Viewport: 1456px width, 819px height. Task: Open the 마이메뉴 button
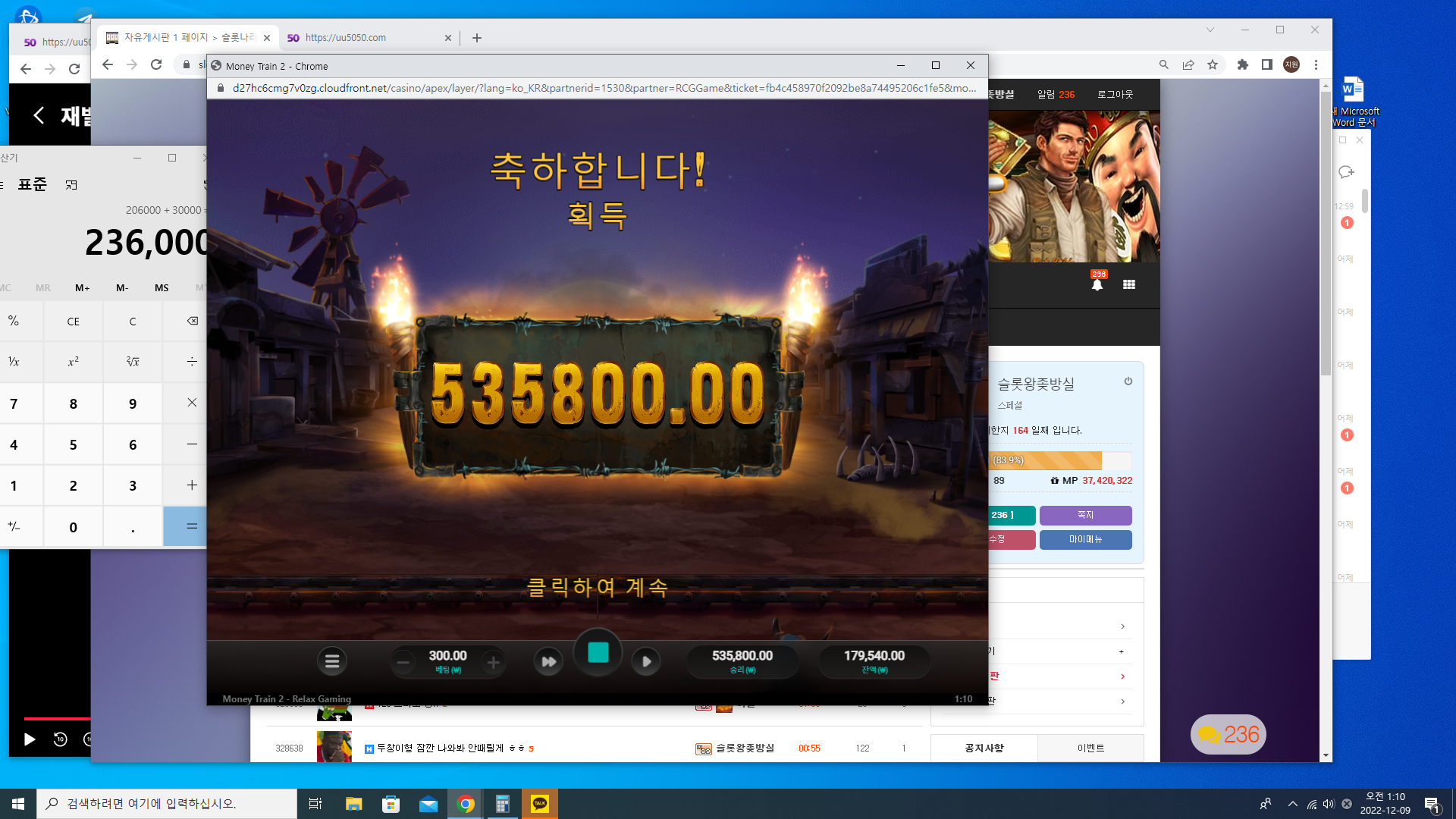click(1086, 539)
